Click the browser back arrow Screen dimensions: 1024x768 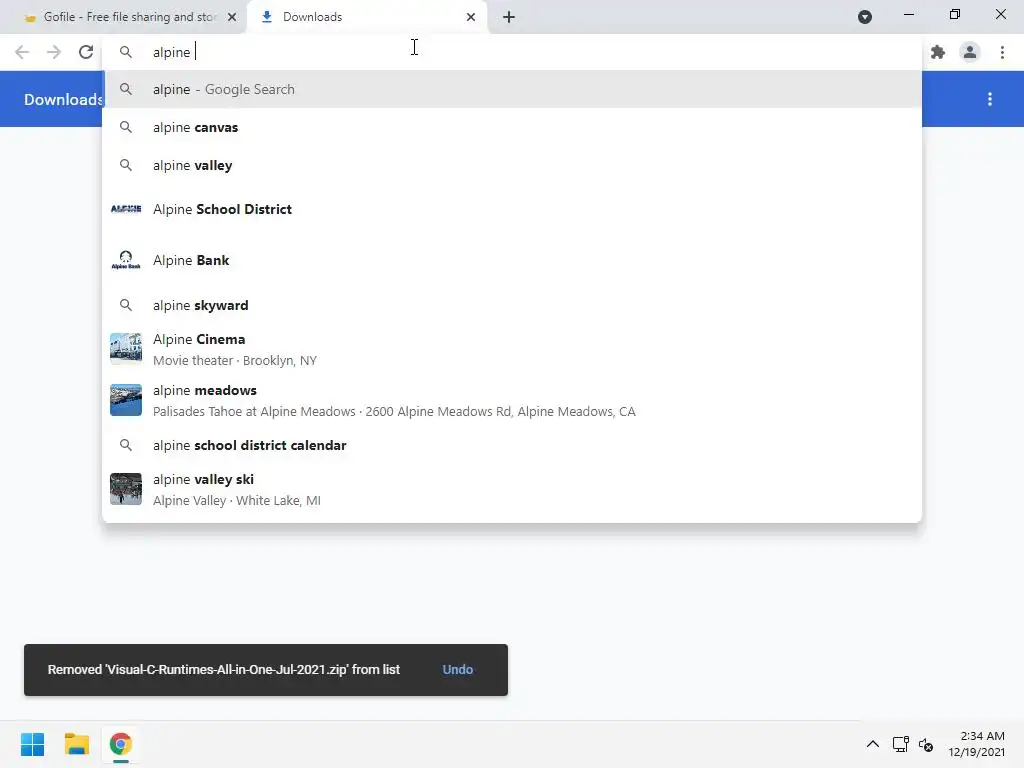[x=22, y=52]
